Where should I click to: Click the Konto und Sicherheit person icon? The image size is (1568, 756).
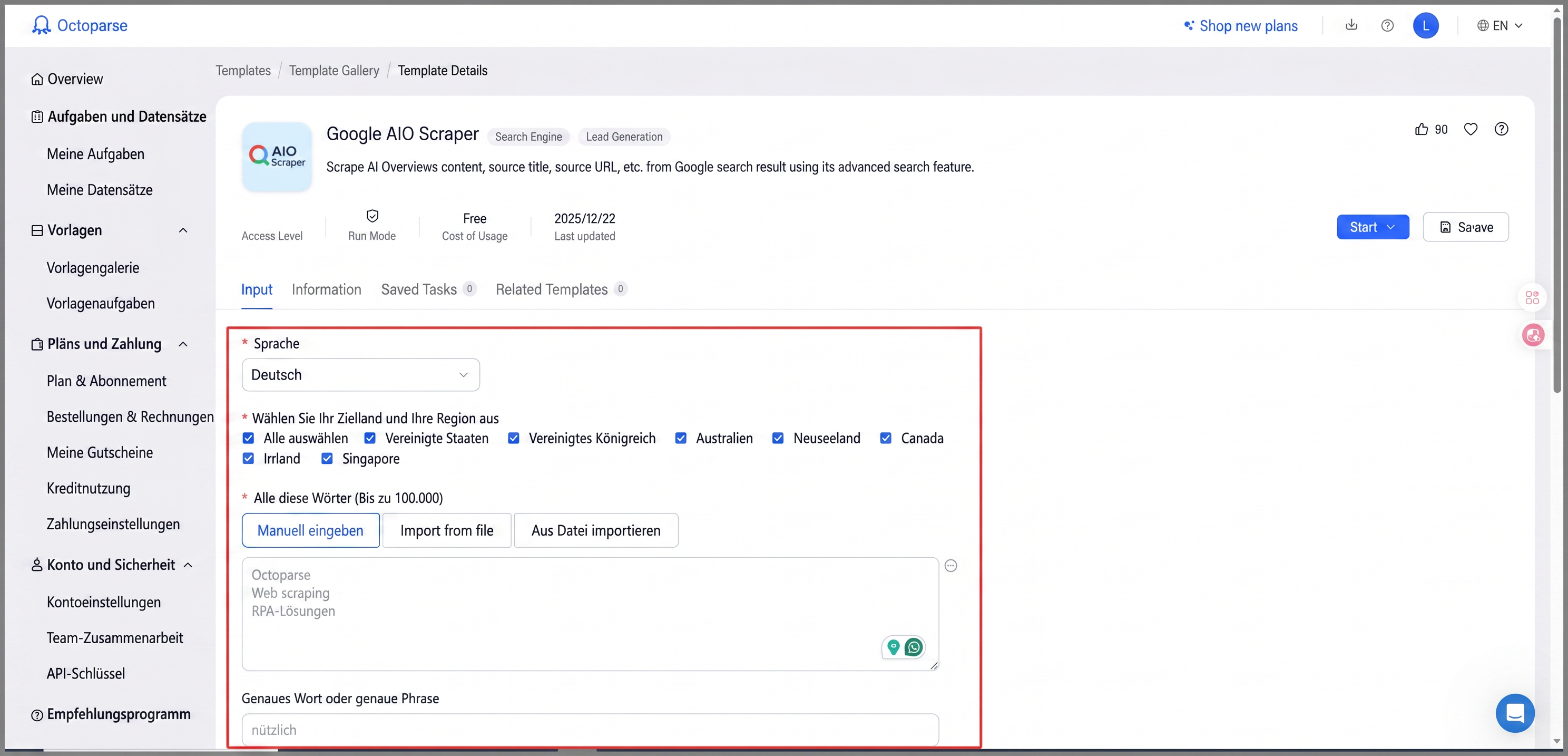pyautogui.click(x=37, y=565)
